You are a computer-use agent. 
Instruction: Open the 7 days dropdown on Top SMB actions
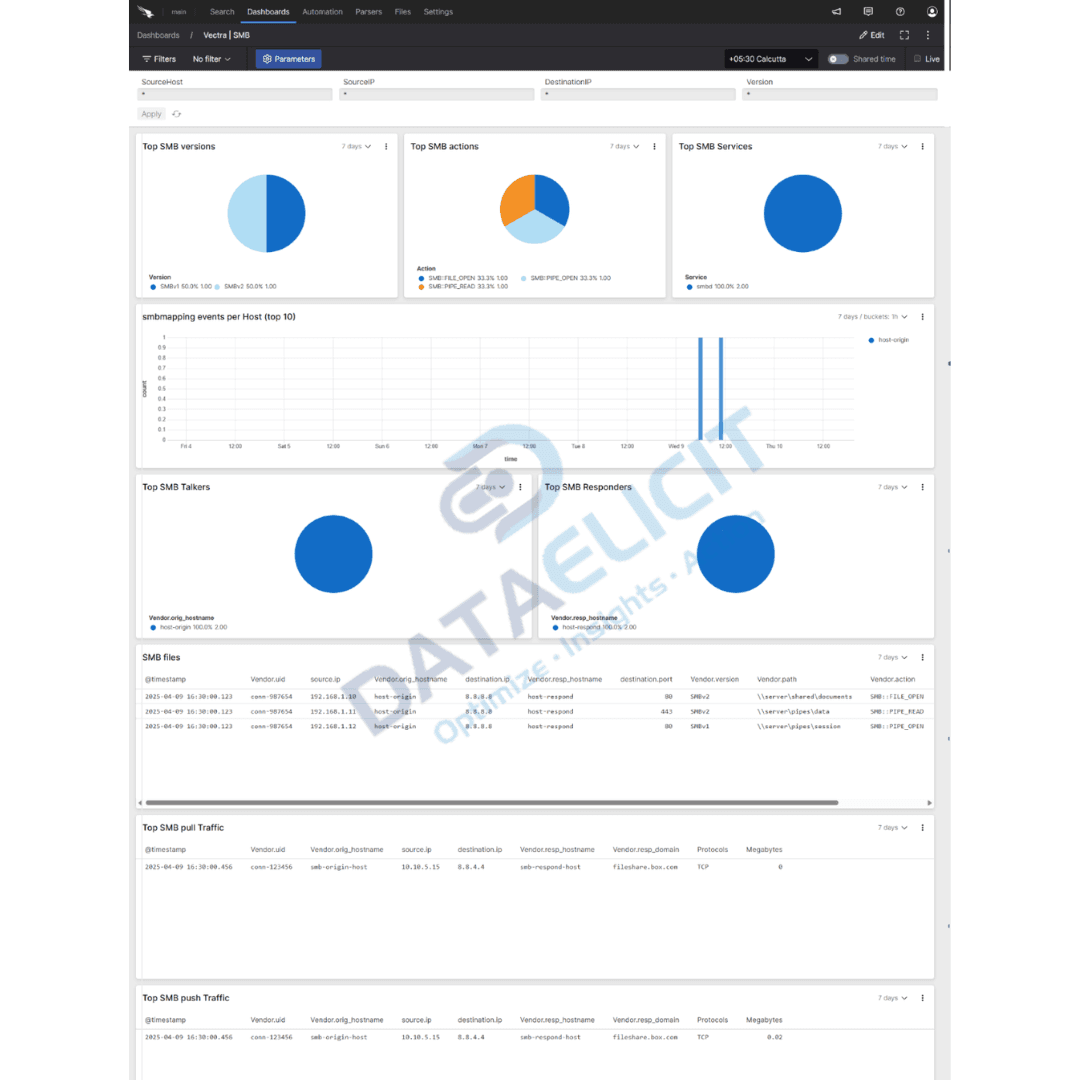624,146
